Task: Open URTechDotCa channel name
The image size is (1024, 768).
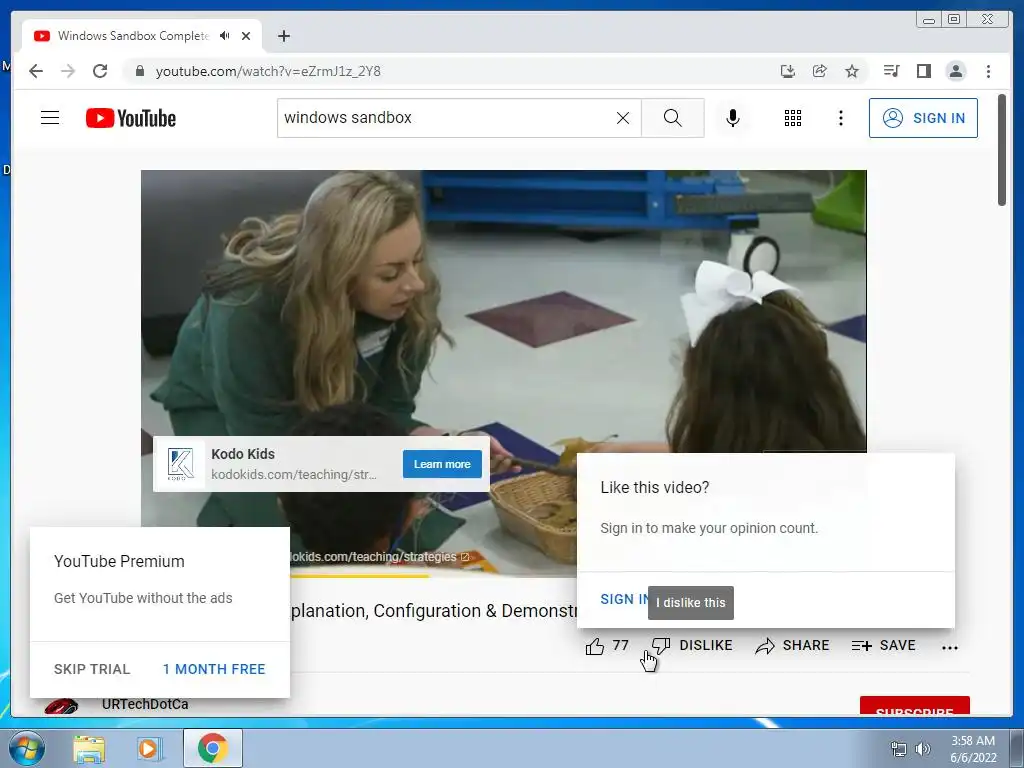Action: (x=145, y=704)
